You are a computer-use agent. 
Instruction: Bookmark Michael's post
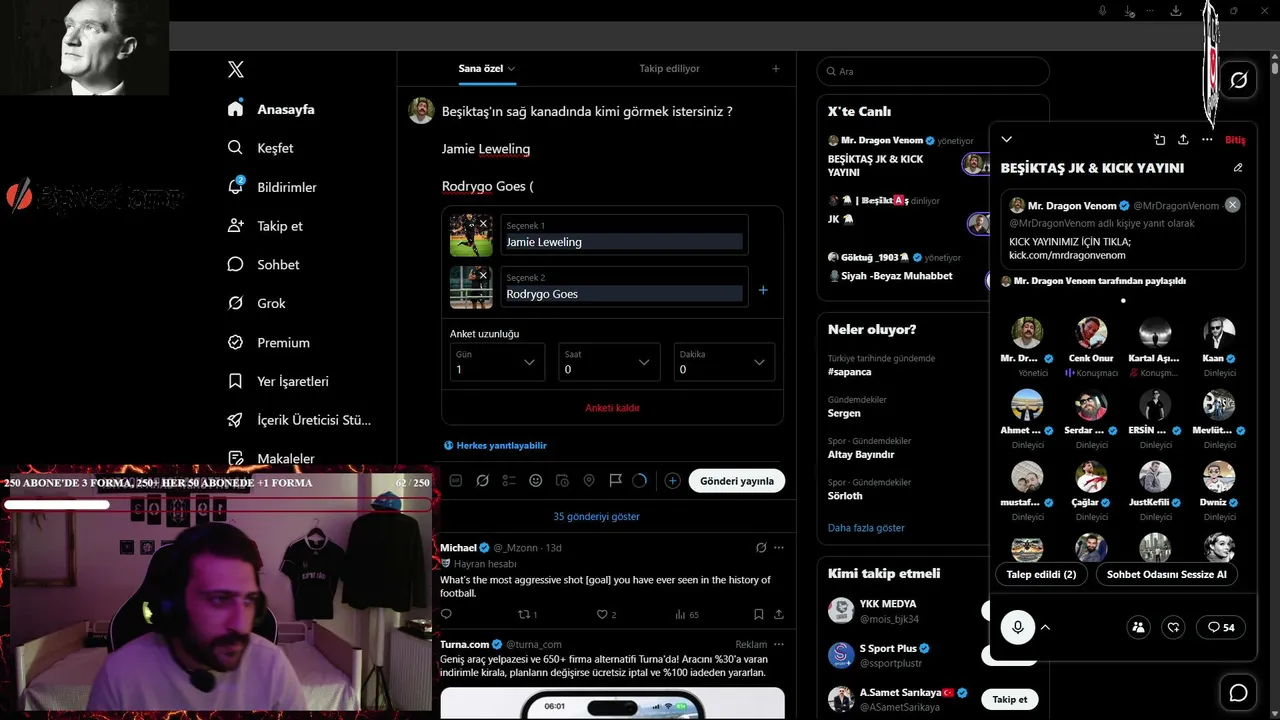click(x=758, y=614)
